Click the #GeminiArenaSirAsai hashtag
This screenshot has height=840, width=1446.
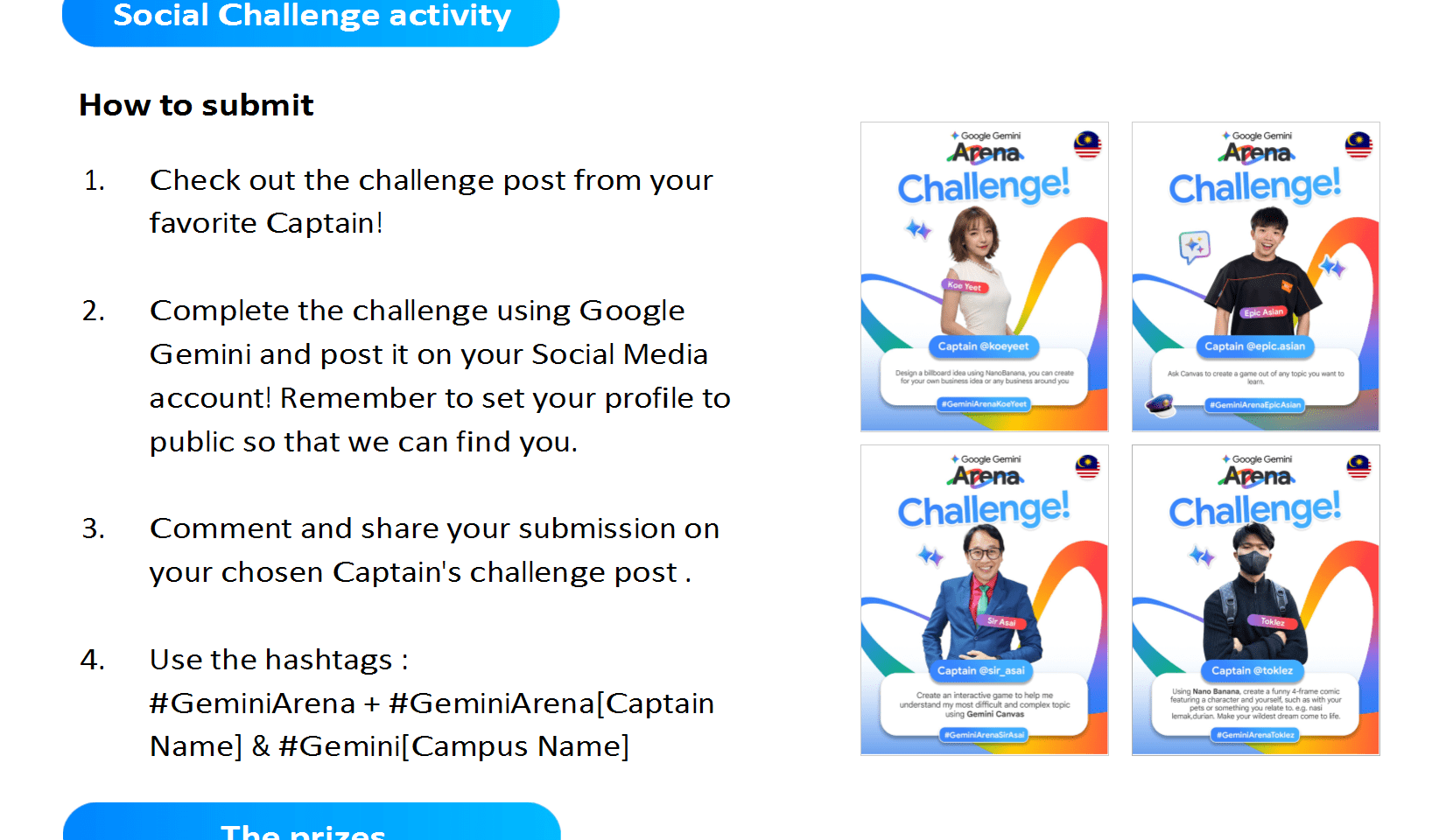(x=984, y=735)
